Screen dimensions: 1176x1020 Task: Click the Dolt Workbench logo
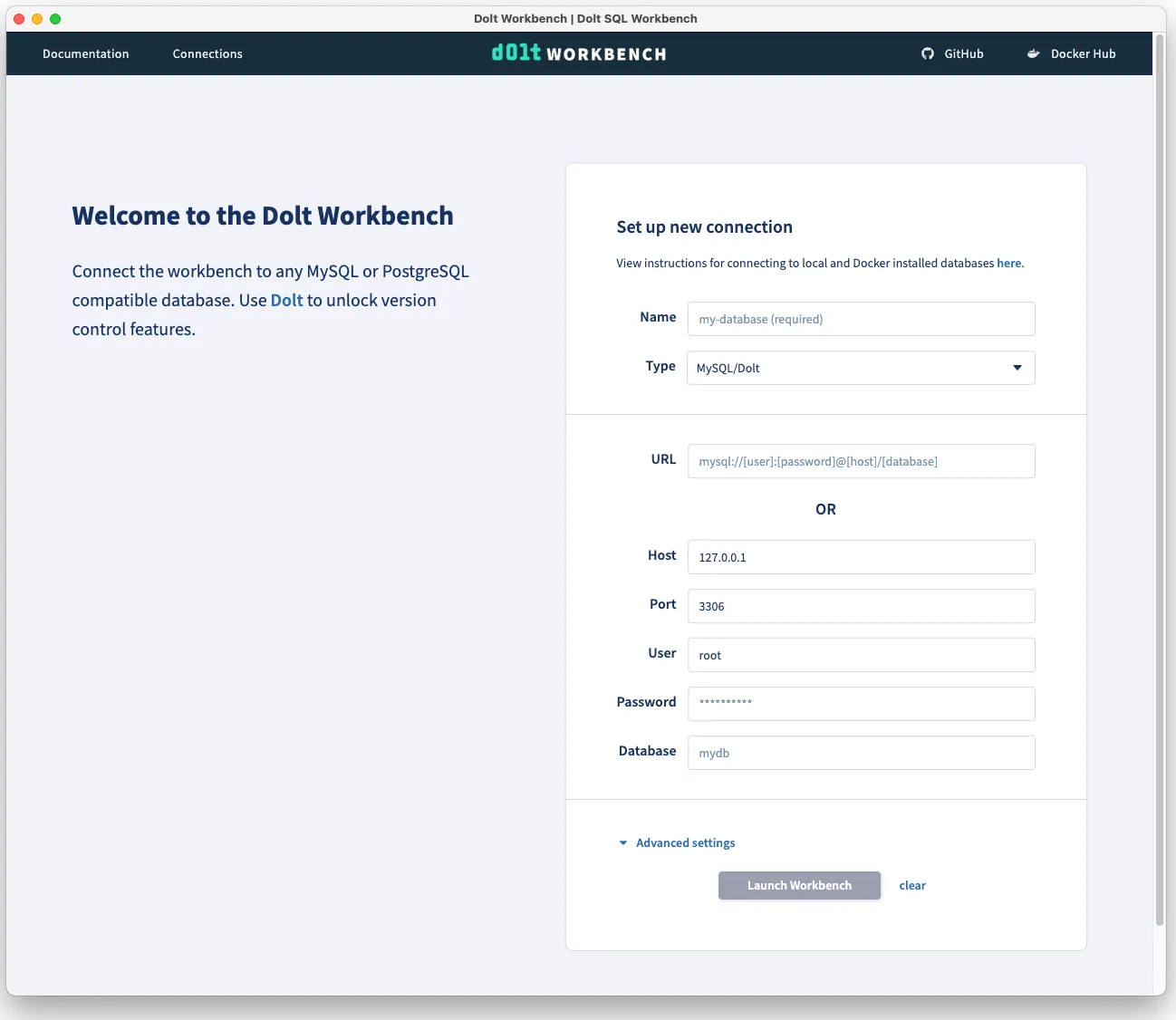point(578,53)
